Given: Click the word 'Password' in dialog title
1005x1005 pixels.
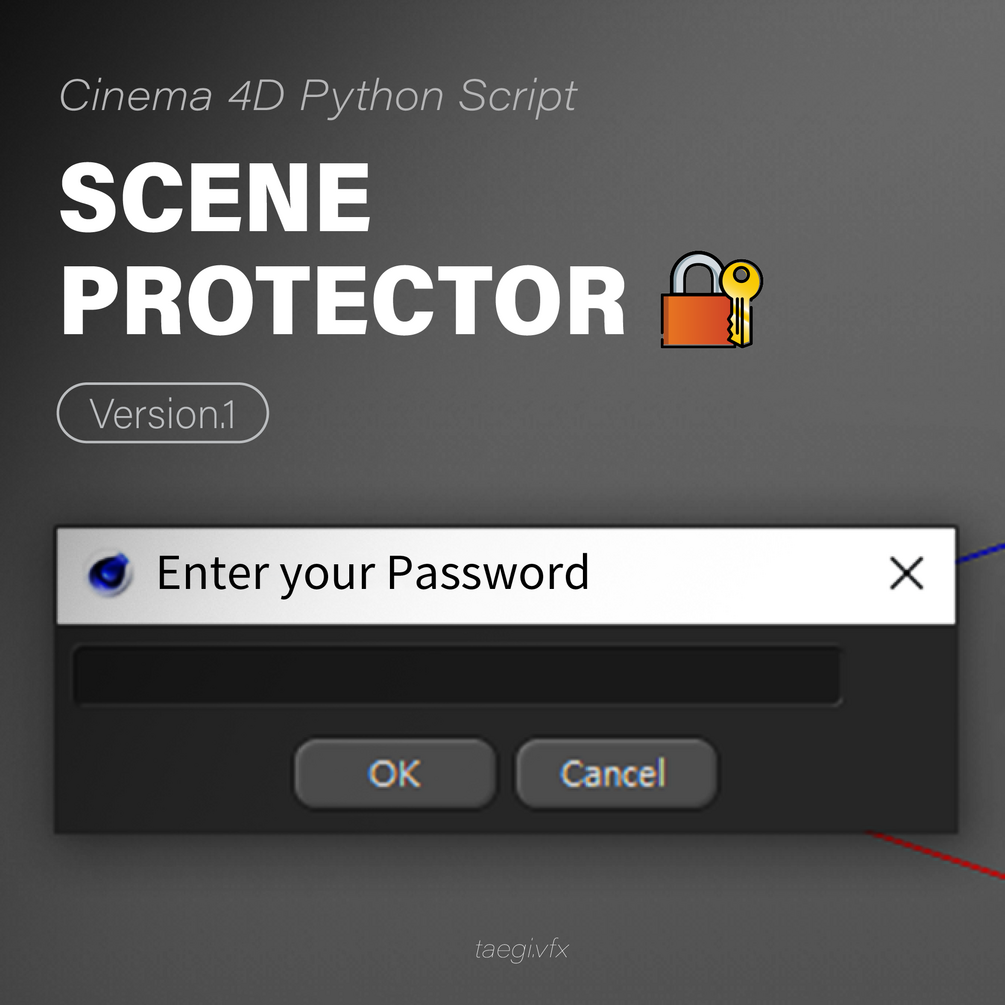Looking at the screenshot, I should point(488,573).
